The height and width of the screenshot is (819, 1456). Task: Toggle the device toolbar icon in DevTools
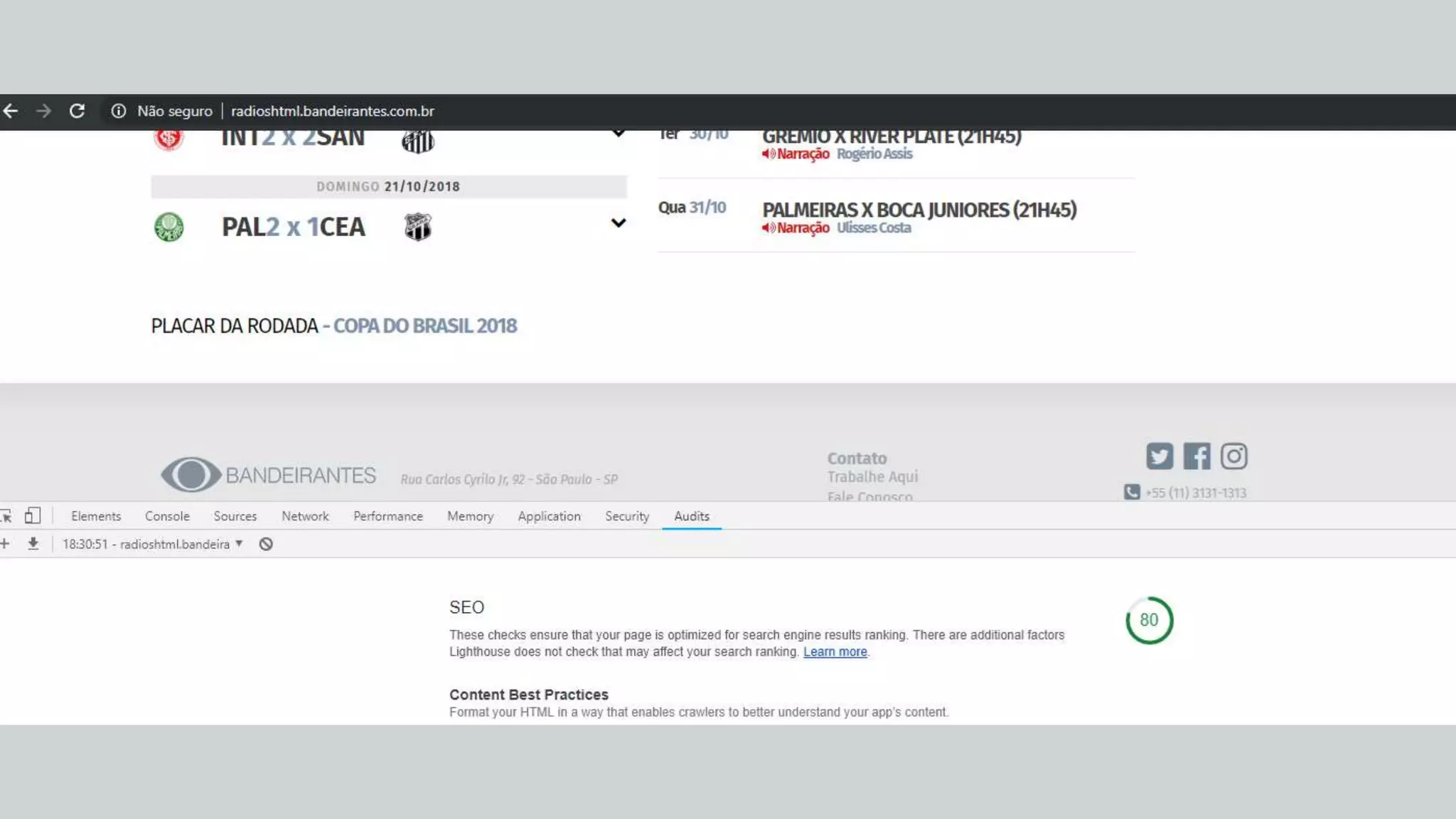(x=33, y=515)
